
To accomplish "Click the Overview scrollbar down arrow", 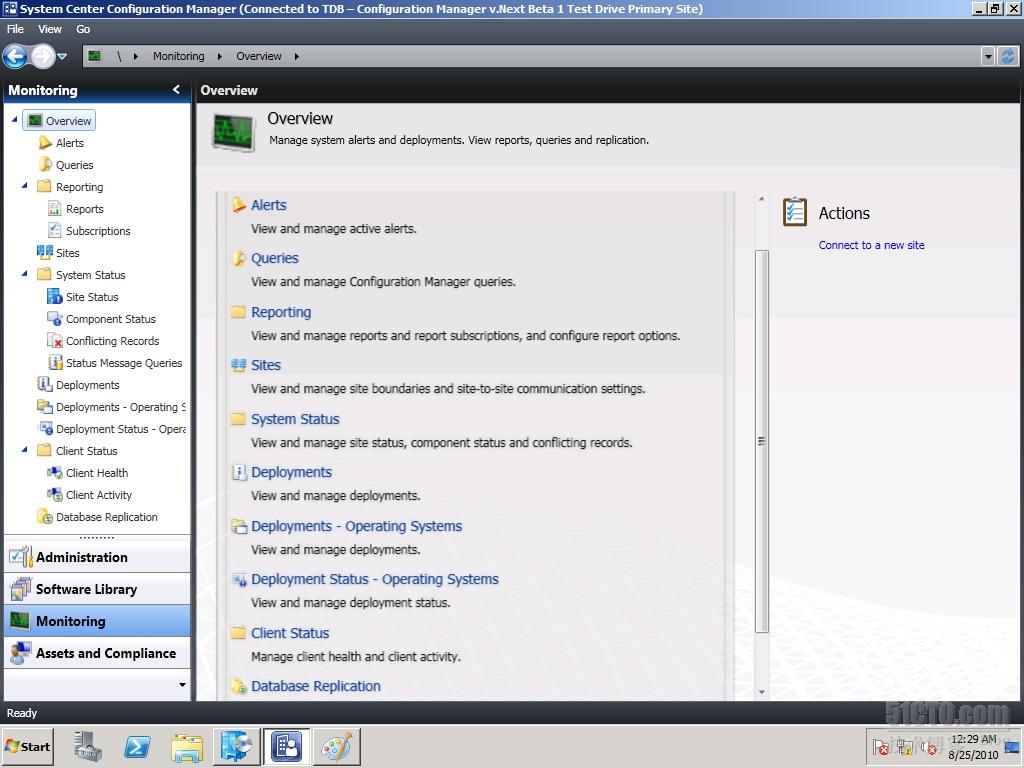I will [761, 692].
